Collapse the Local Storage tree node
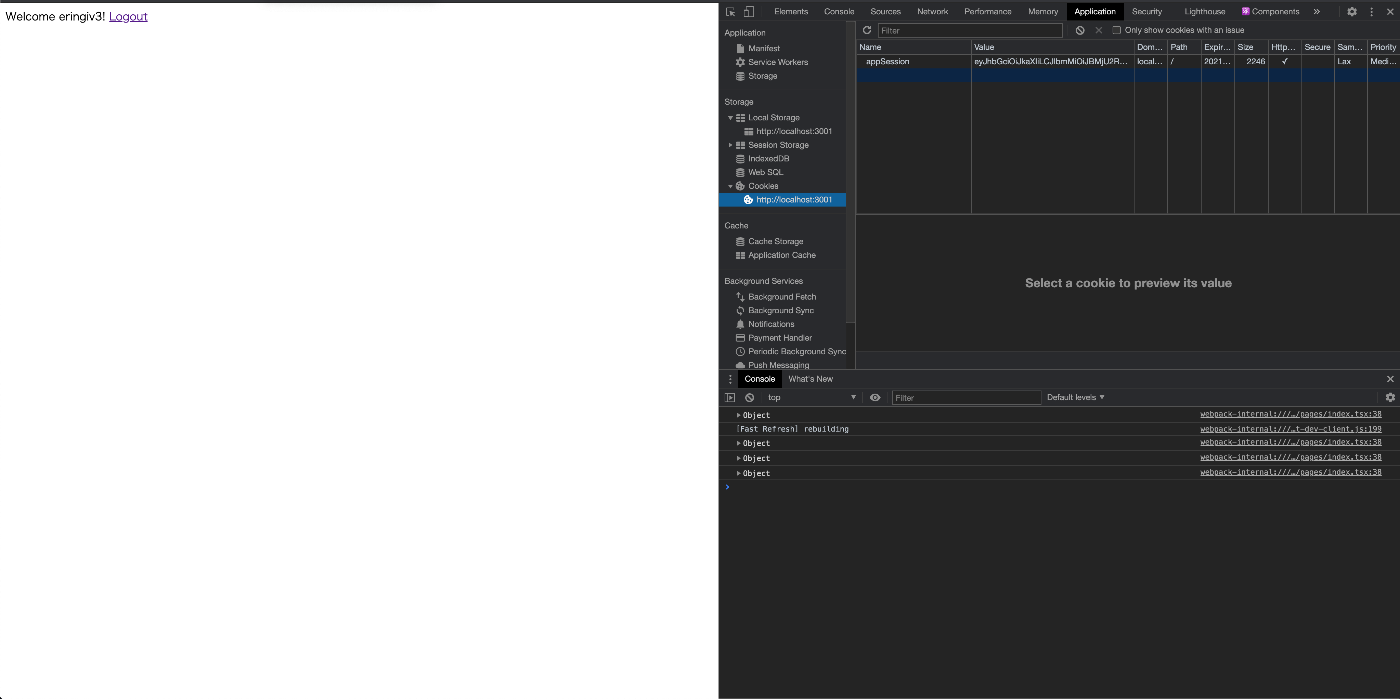 730,118
